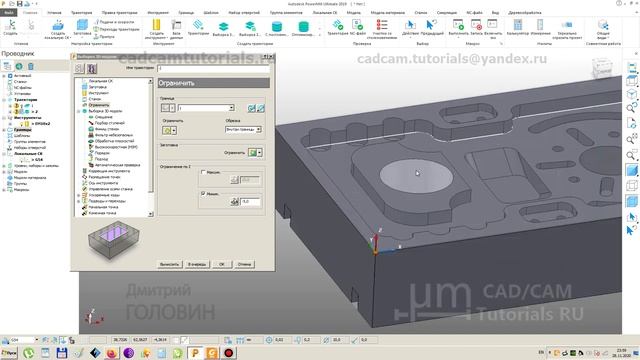Switch to Симуляция ribbon tab

447,13
